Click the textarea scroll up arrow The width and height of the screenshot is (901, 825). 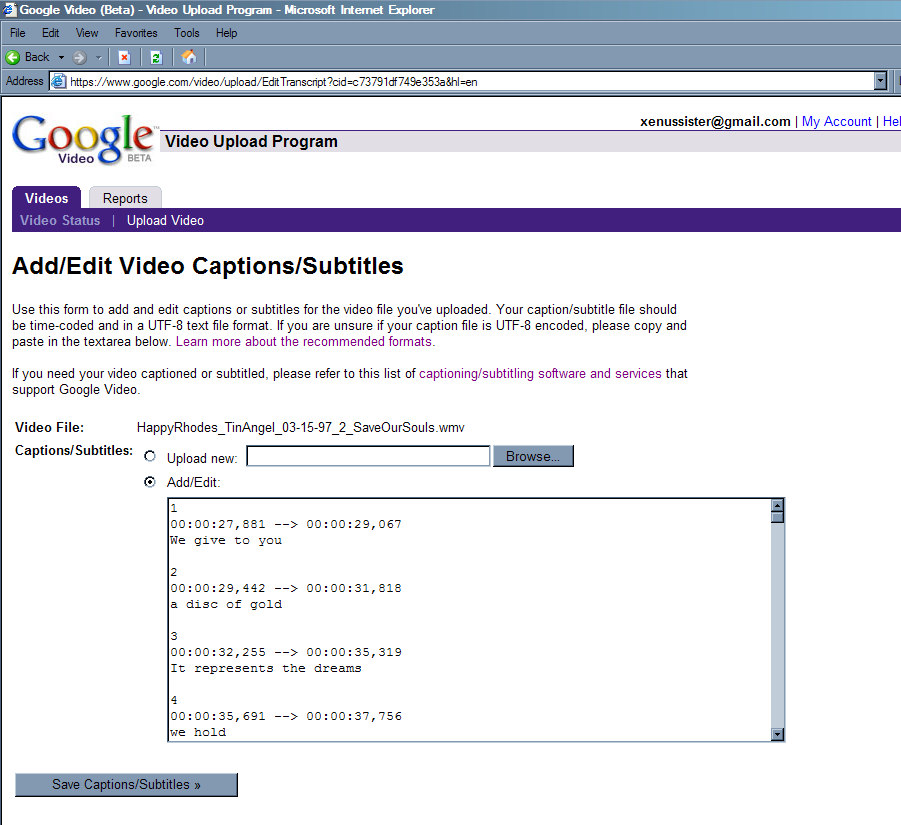[x=777, y=506]
